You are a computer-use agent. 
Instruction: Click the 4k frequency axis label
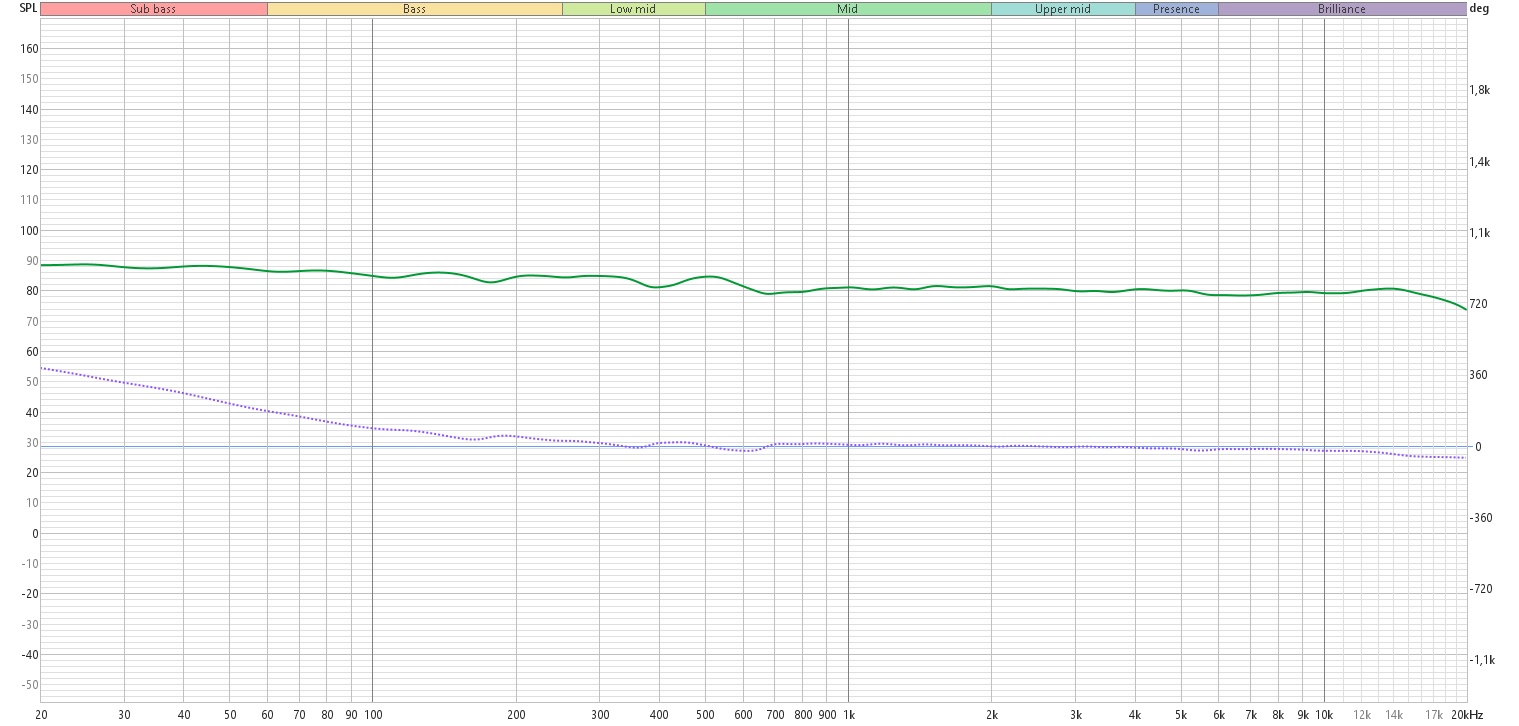1135,715
